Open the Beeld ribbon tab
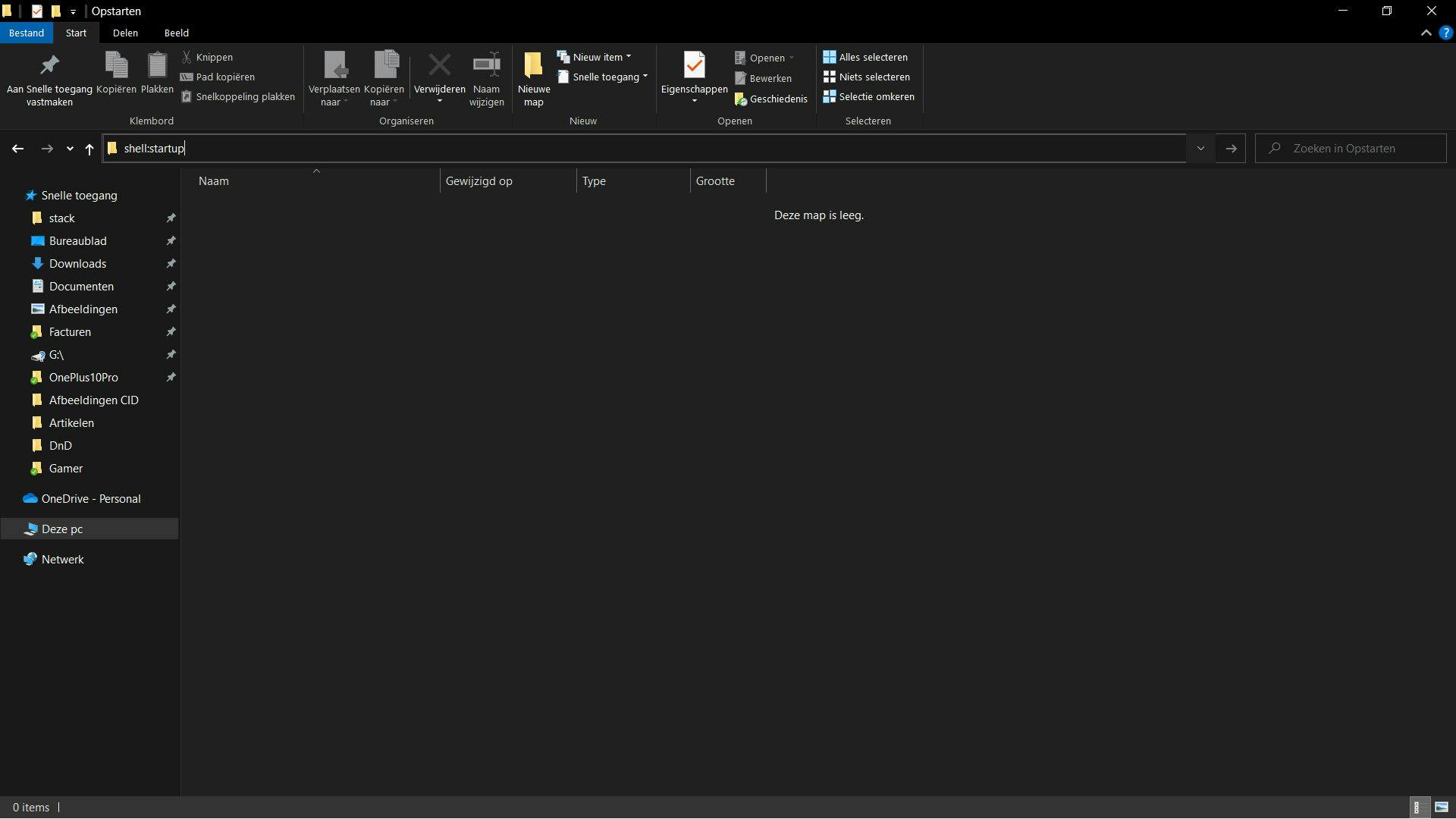The width and height of the screenshot is (1456, 819). (x=176, y=33)
